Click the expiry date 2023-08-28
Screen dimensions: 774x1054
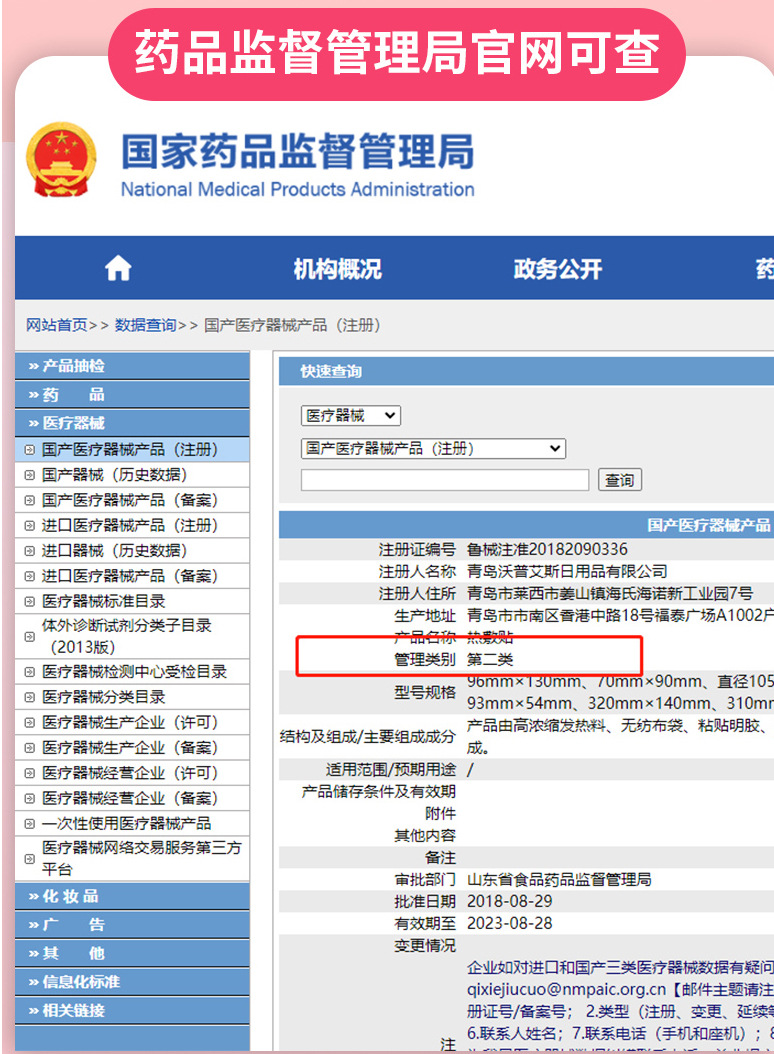(x=510, y=924)
